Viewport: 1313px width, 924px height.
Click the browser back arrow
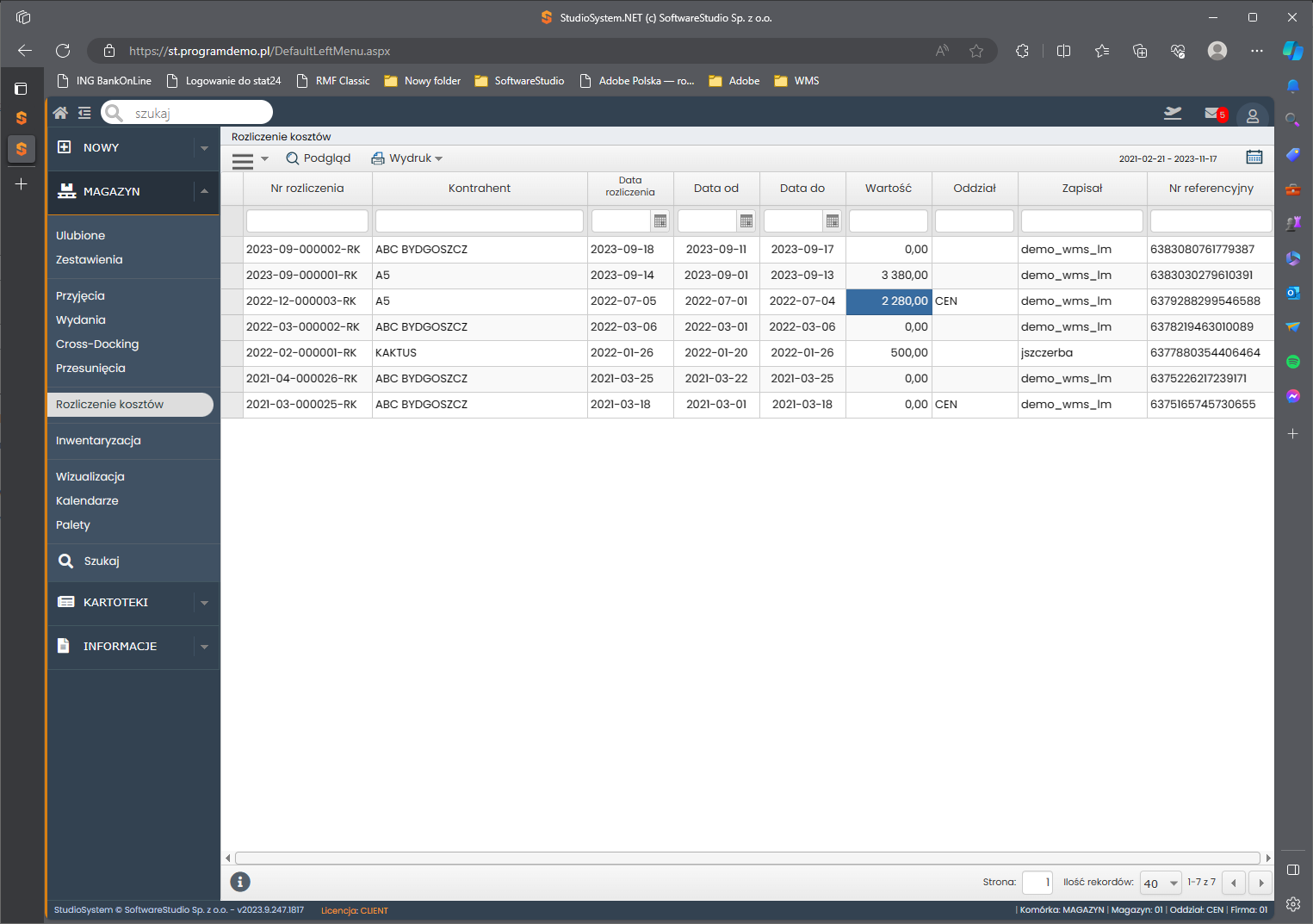(x=25, y=51)
